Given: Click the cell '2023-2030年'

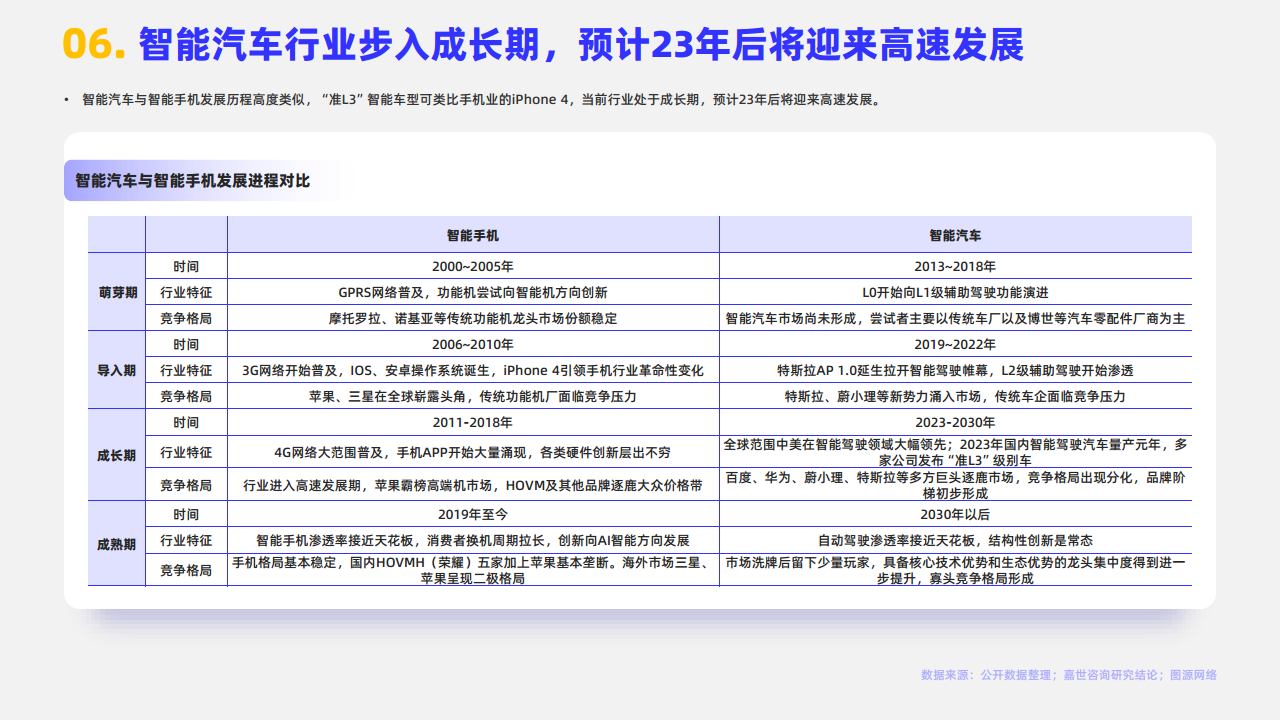Looking at the screenshot, I should [955, 423].
